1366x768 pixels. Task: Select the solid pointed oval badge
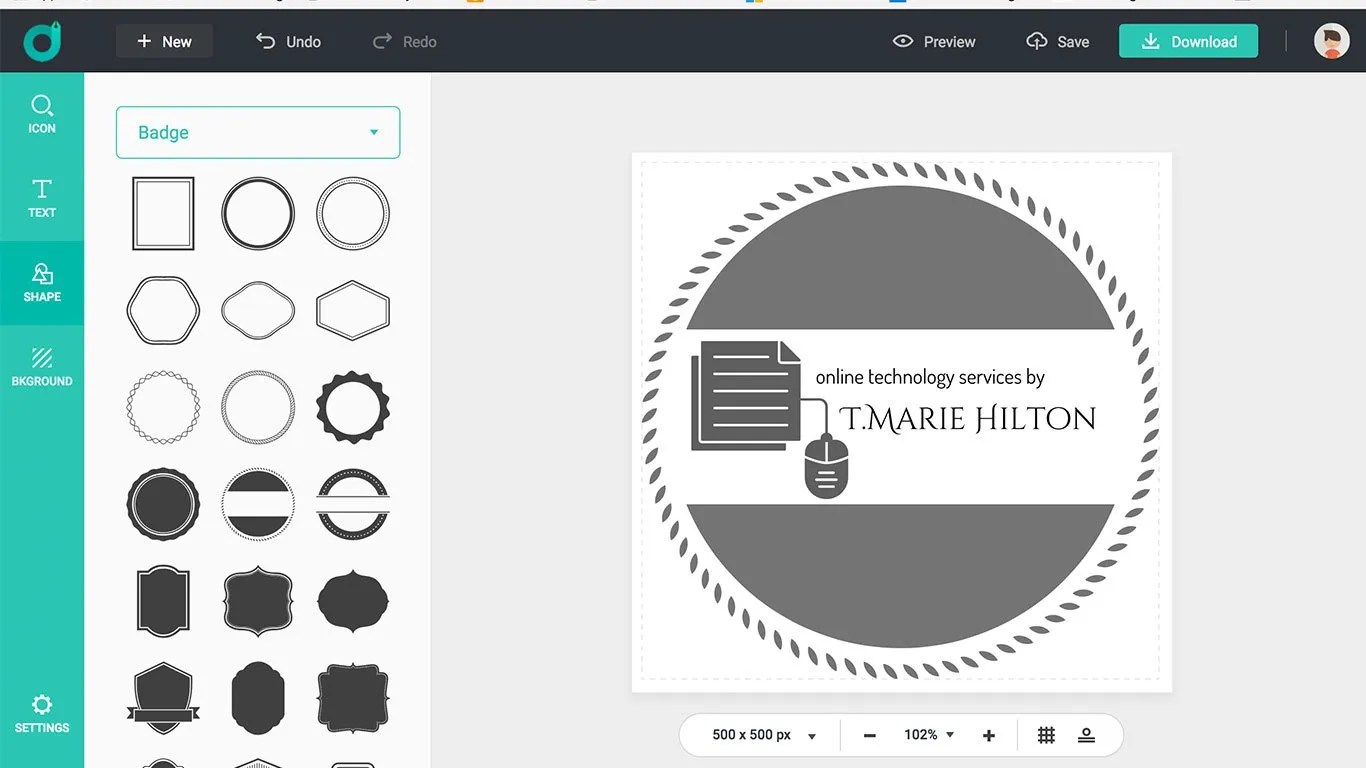(x=353, y=601)
